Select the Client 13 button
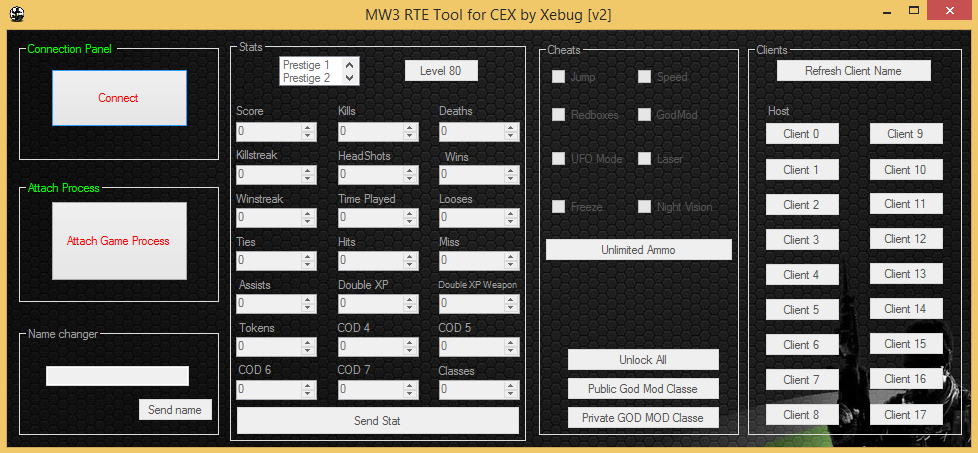 906,274
